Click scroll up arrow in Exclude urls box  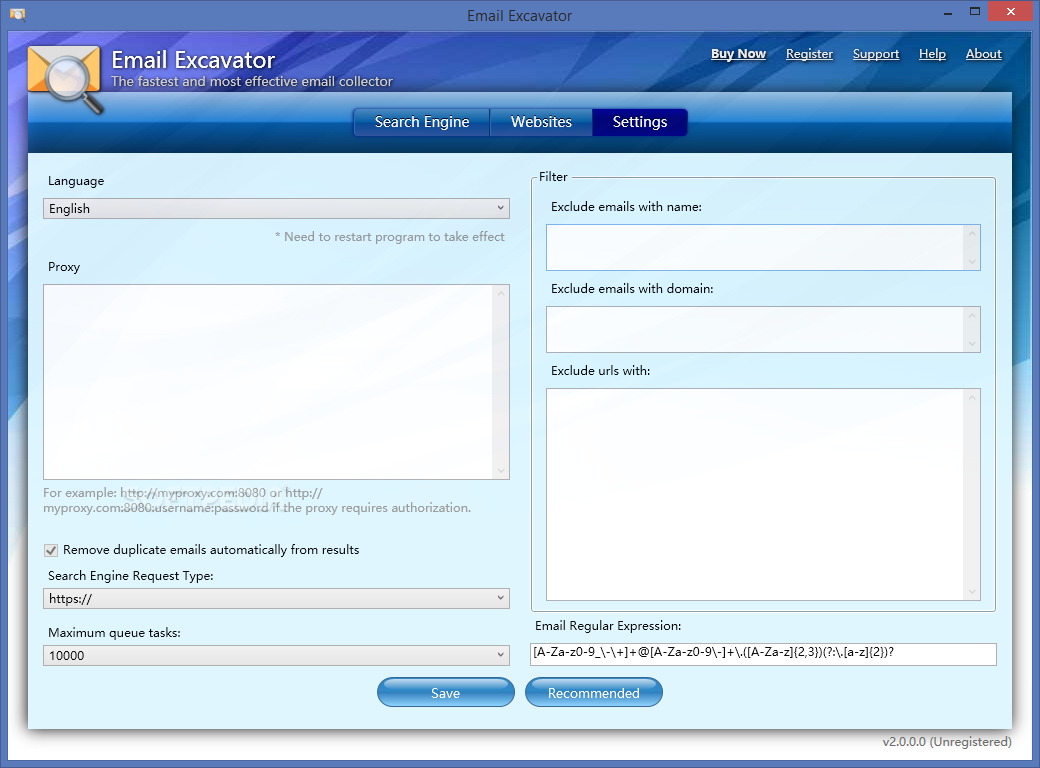coord(972,397)
